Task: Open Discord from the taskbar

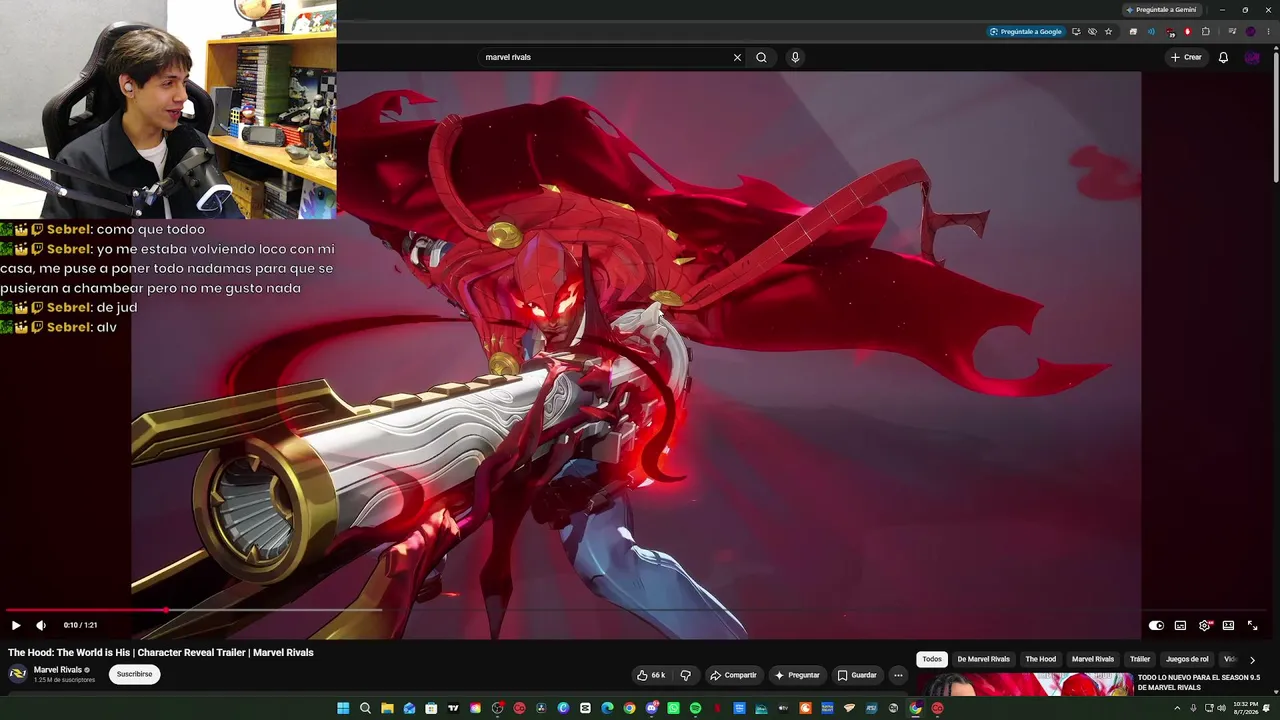Action: 651,708
